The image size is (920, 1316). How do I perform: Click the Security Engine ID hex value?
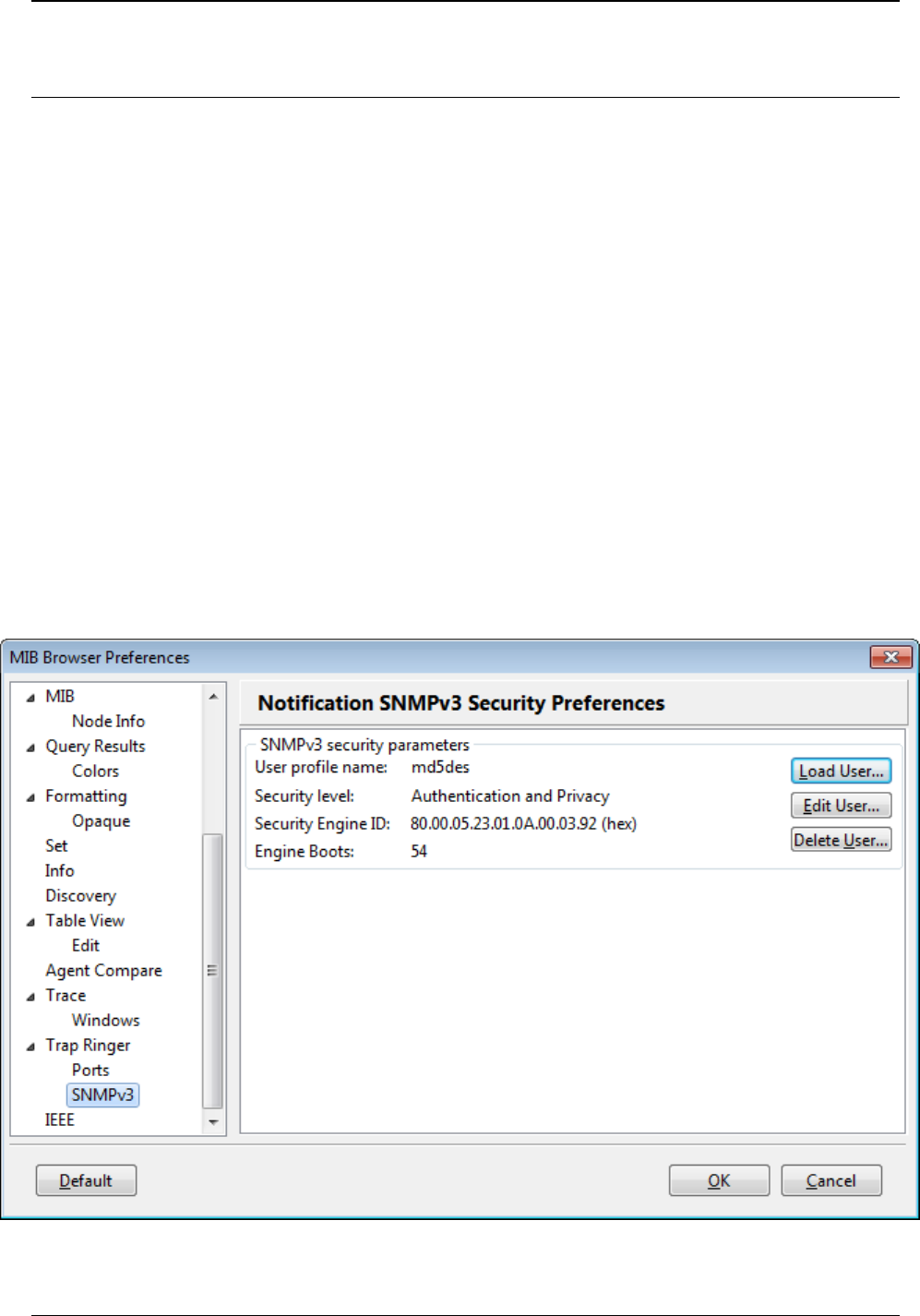point(523,823)
